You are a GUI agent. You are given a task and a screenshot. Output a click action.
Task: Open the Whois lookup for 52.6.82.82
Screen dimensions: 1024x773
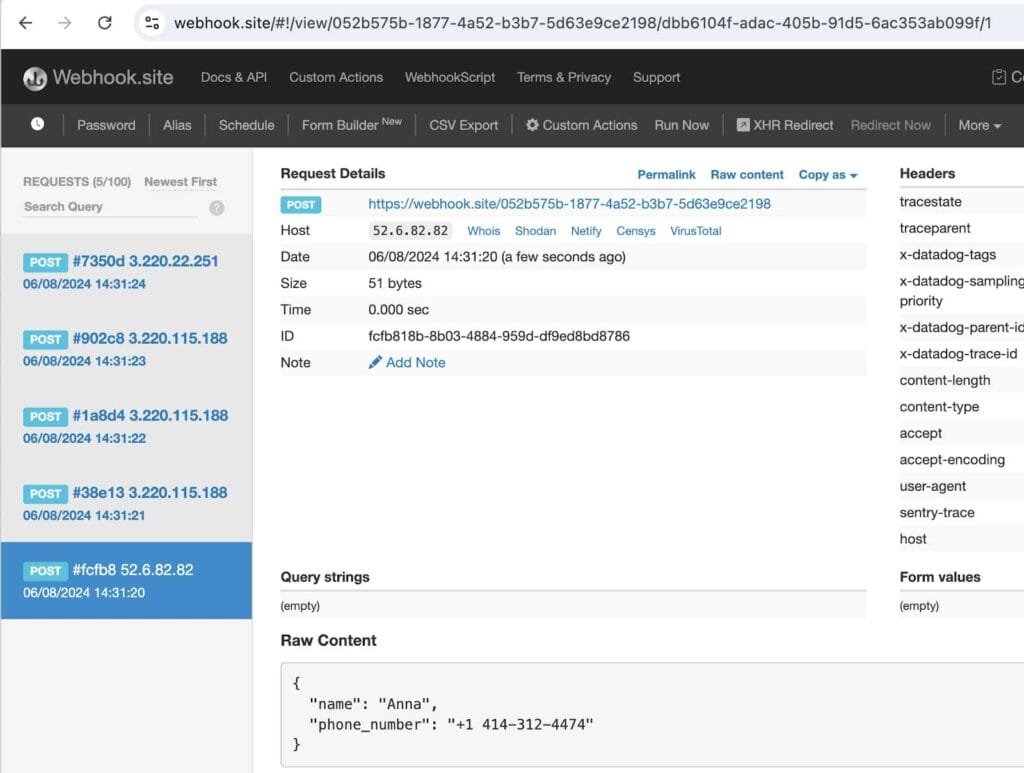click(483, 231)
